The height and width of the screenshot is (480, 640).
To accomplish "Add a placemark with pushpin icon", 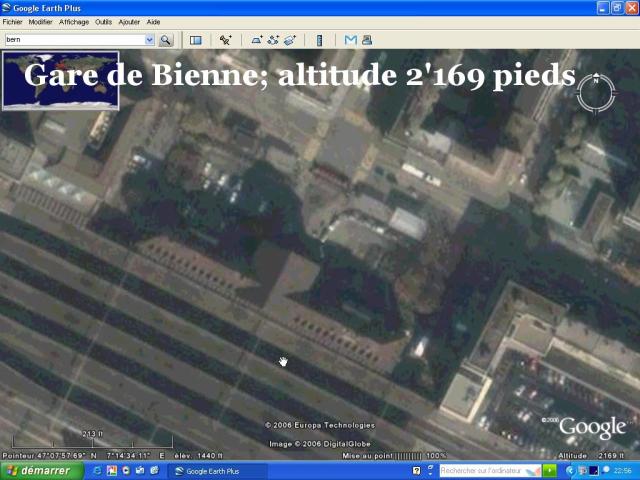I will click(225, 40).
